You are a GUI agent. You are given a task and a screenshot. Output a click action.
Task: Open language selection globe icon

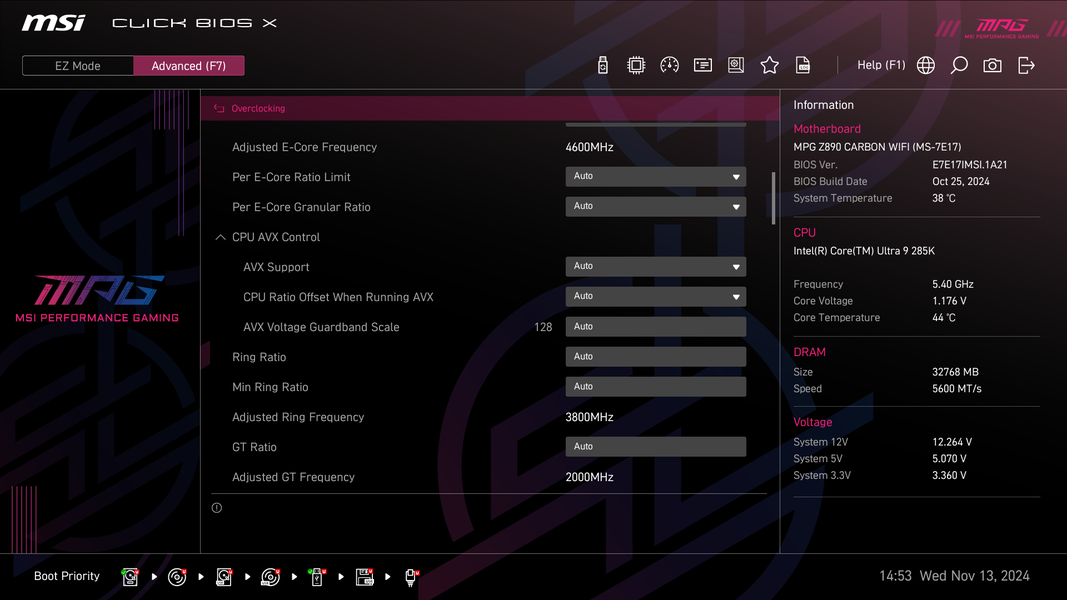coord(925,65)
